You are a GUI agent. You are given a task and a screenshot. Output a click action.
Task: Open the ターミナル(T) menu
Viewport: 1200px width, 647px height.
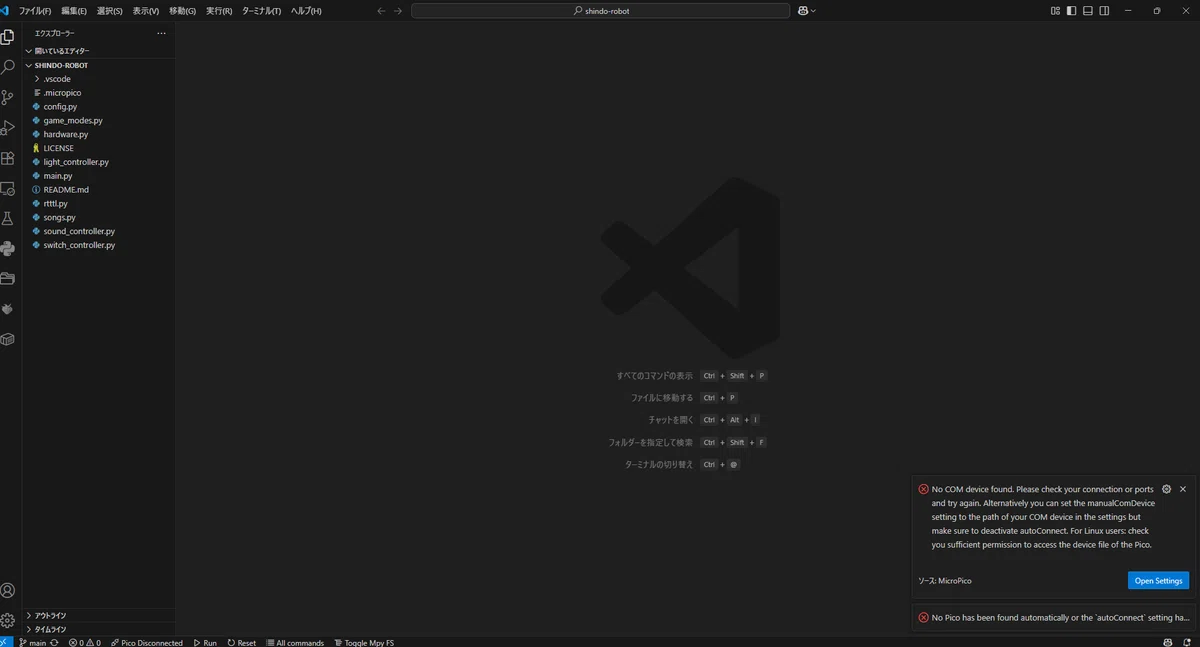point(261,11)
